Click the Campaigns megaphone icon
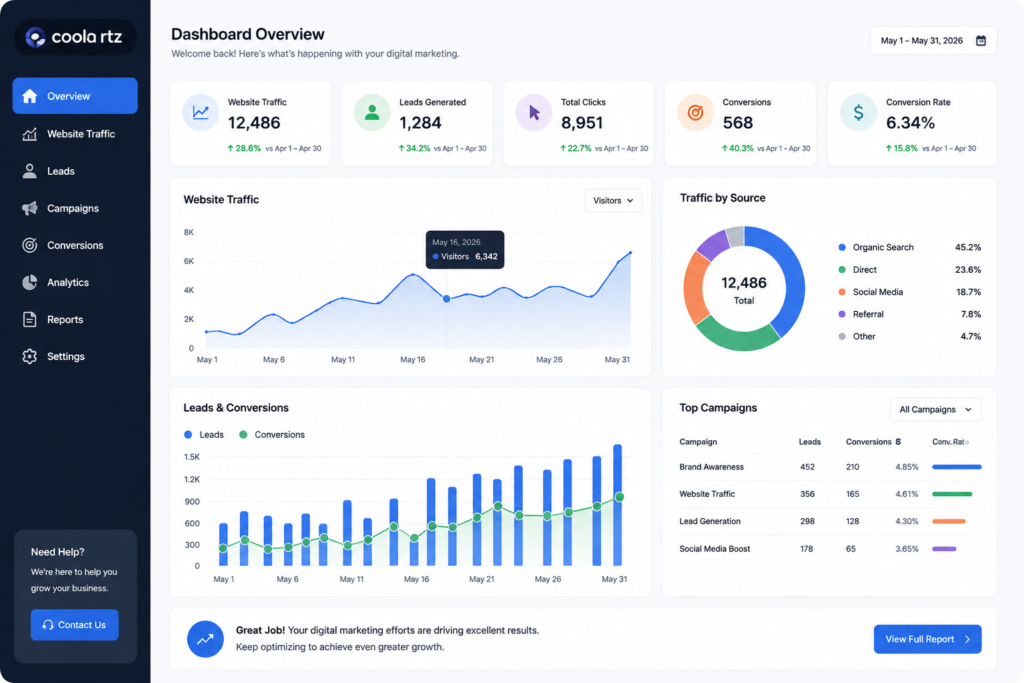The height and width of the screenshot is (683, 1024). (29, 208)
